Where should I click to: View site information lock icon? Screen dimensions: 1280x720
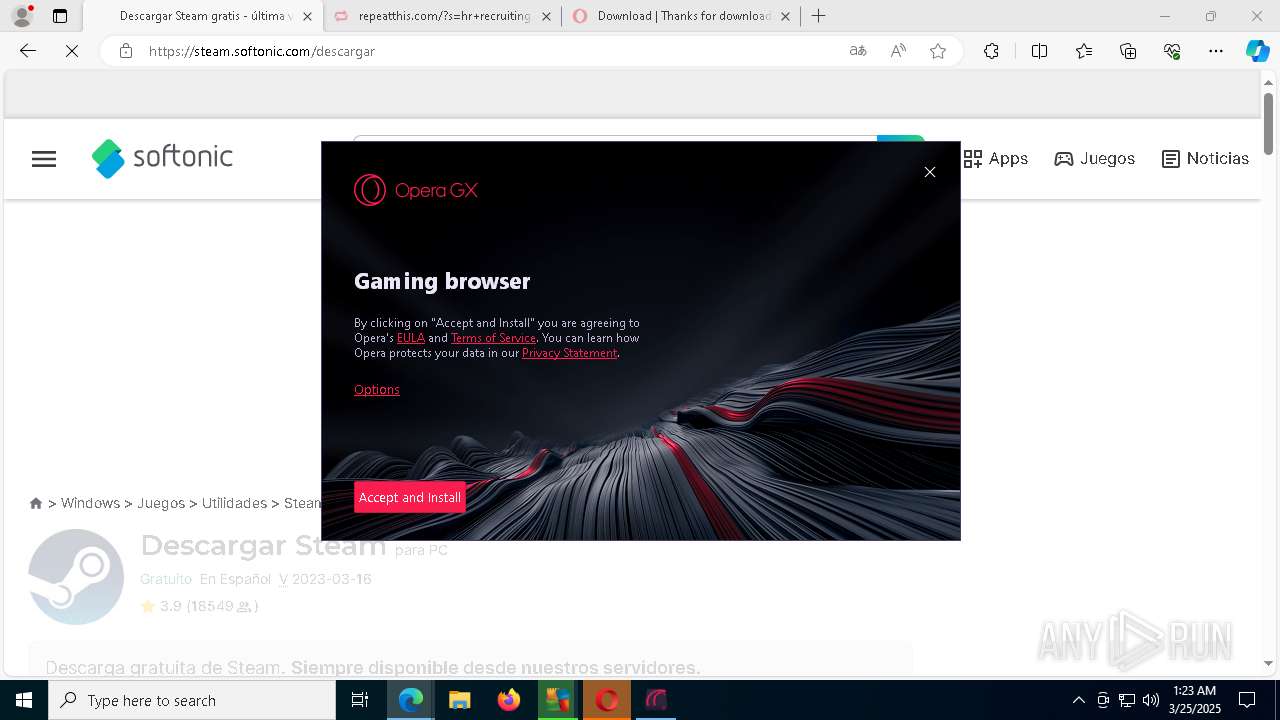click(126, 51)
